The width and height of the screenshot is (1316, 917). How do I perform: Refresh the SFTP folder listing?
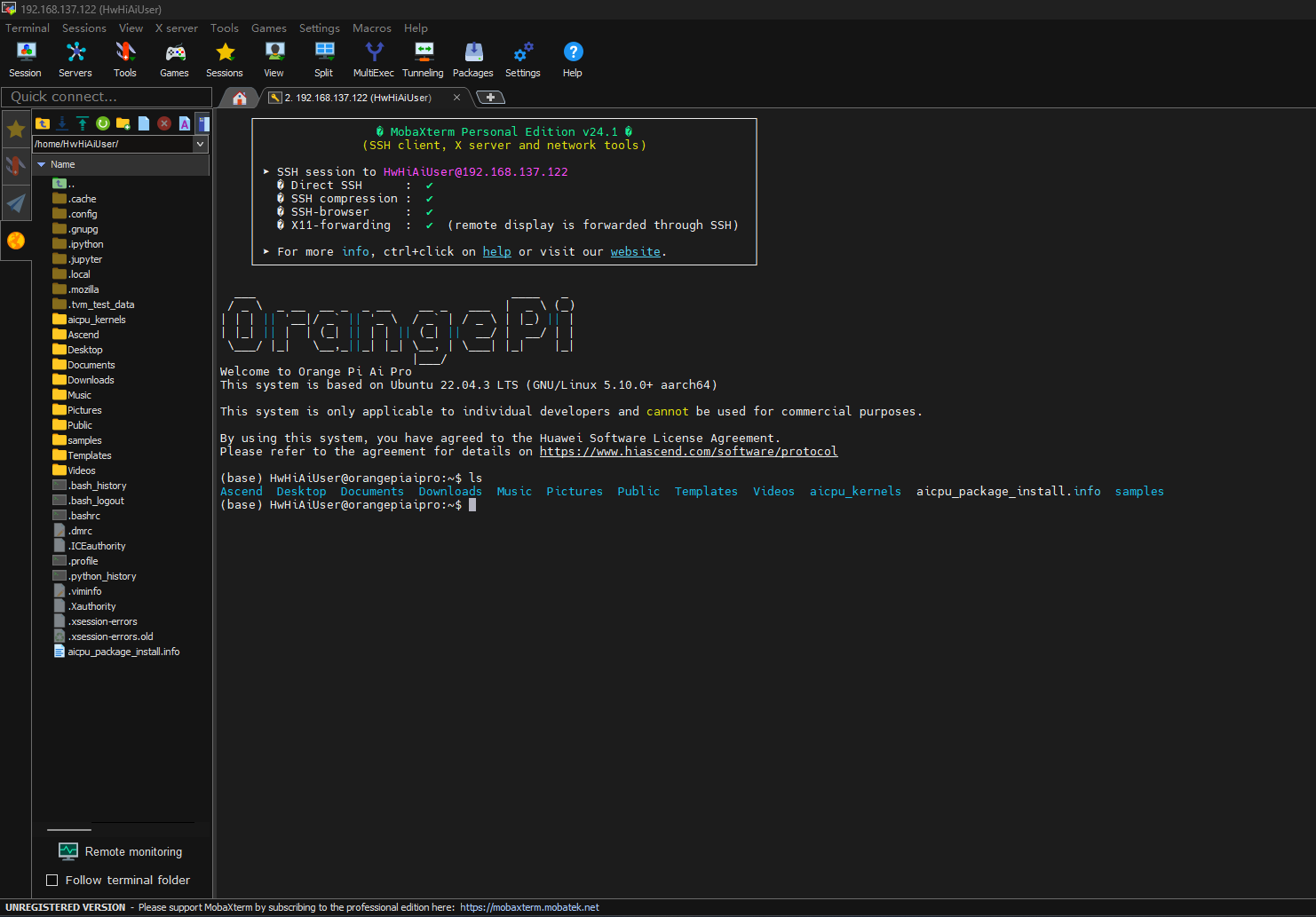(x=103, y=123)
